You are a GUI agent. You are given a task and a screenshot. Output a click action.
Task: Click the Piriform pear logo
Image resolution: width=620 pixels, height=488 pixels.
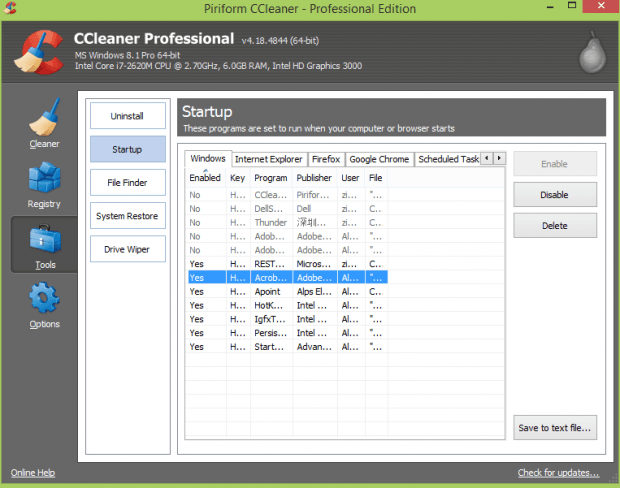coord(592,52)
